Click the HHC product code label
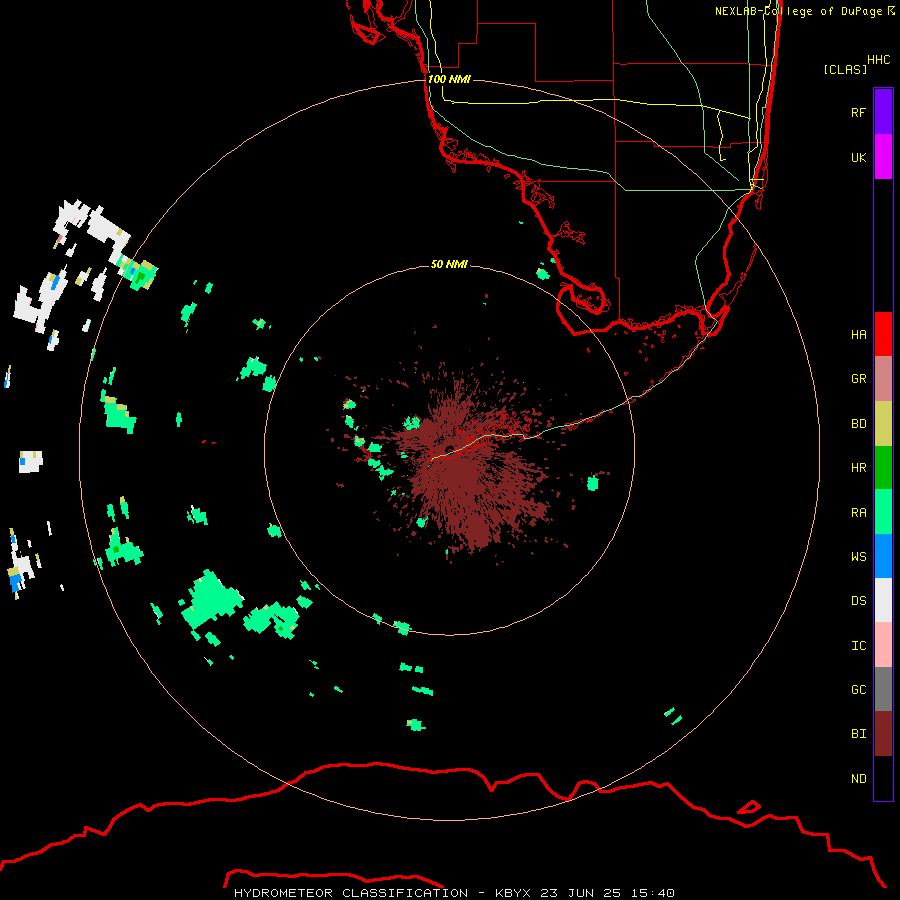900x900 pixels. pos(878,60)
